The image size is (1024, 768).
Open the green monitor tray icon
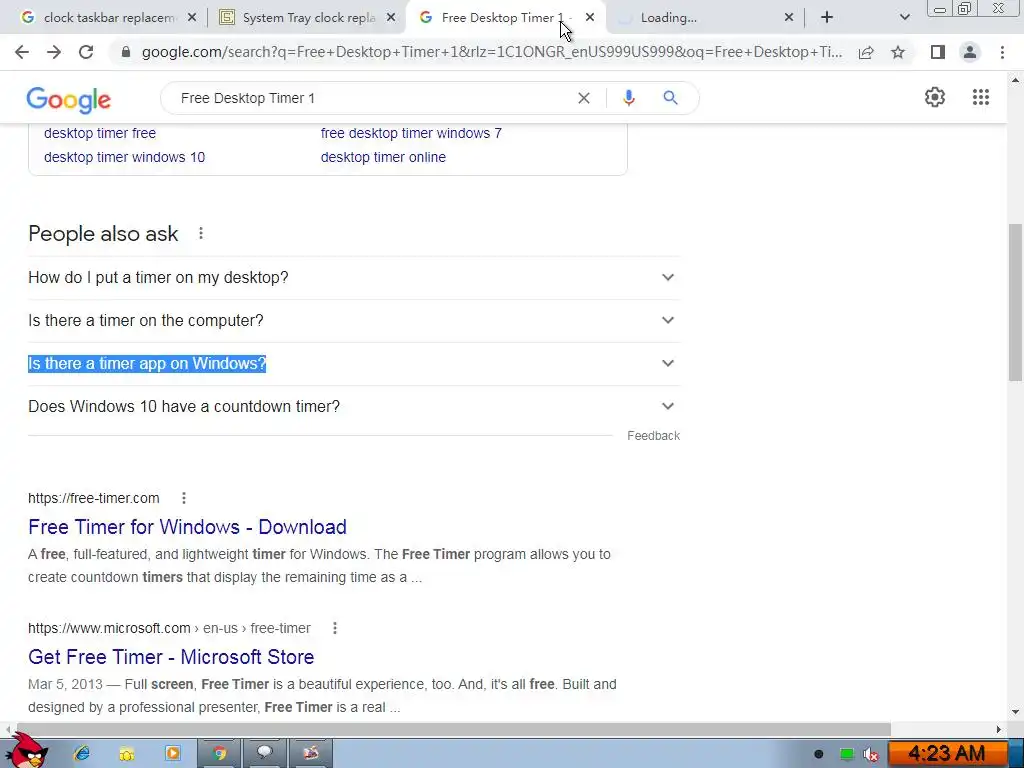coord(846,755)
